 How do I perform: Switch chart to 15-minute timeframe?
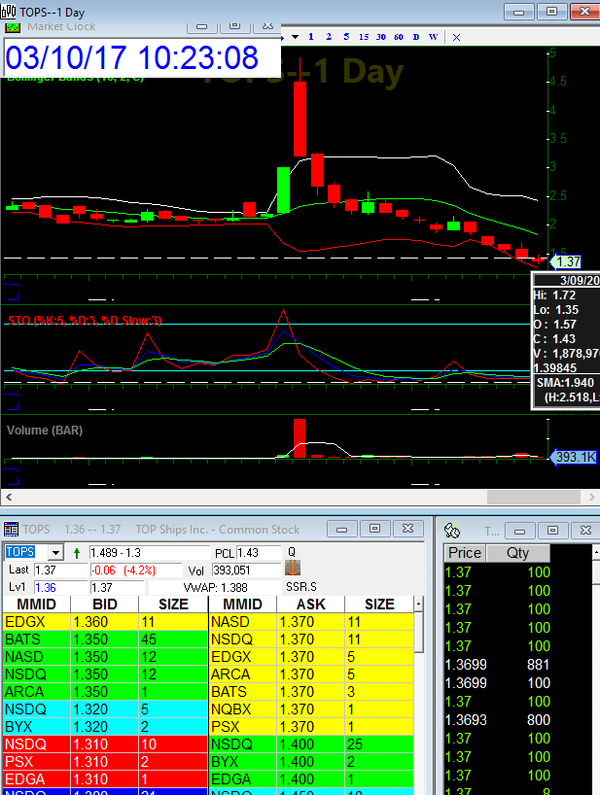point(363,36)
